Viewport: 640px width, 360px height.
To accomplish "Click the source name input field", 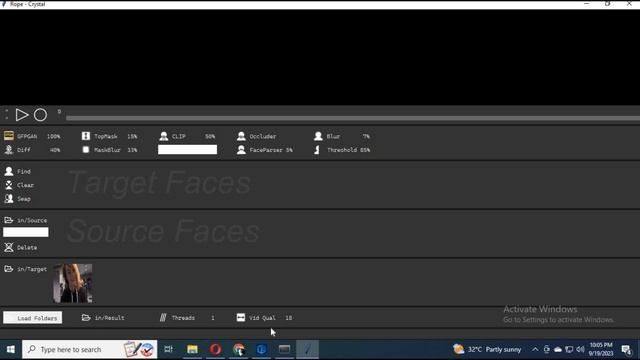I will coord(26,232).
